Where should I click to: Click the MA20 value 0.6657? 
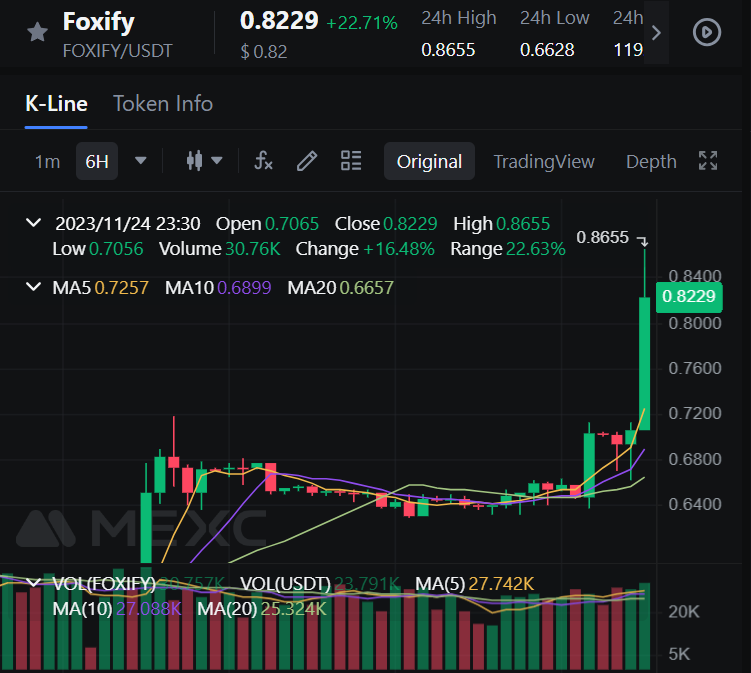(366, 288)
